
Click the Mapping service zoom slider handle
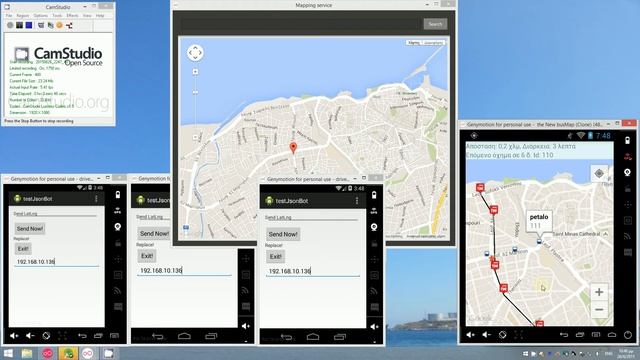(x=195, y=92)
